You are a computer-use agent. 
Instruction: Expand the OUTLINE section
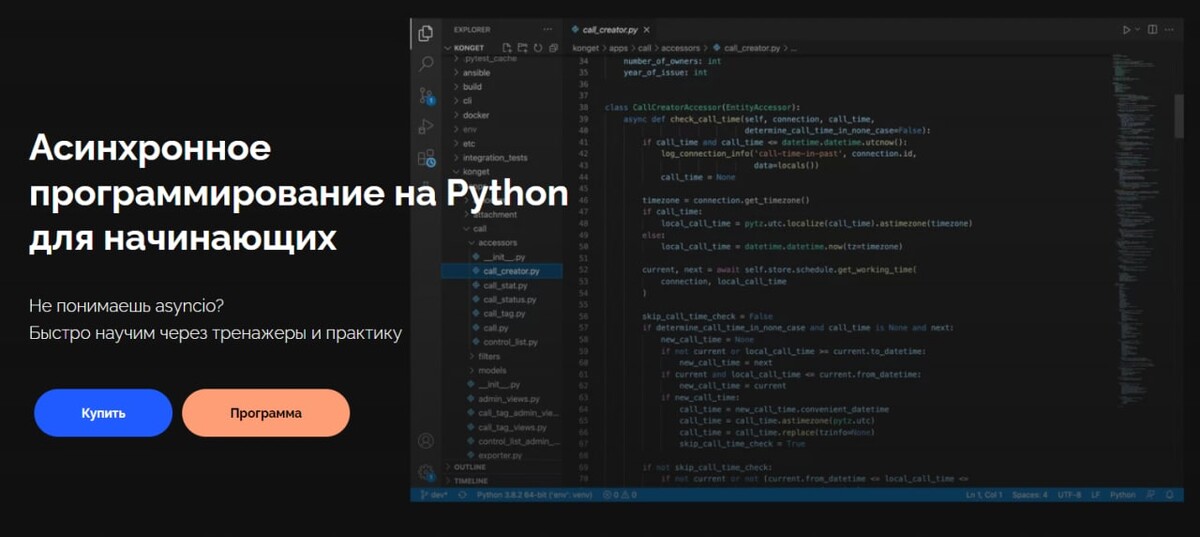[x=469, y=467]
